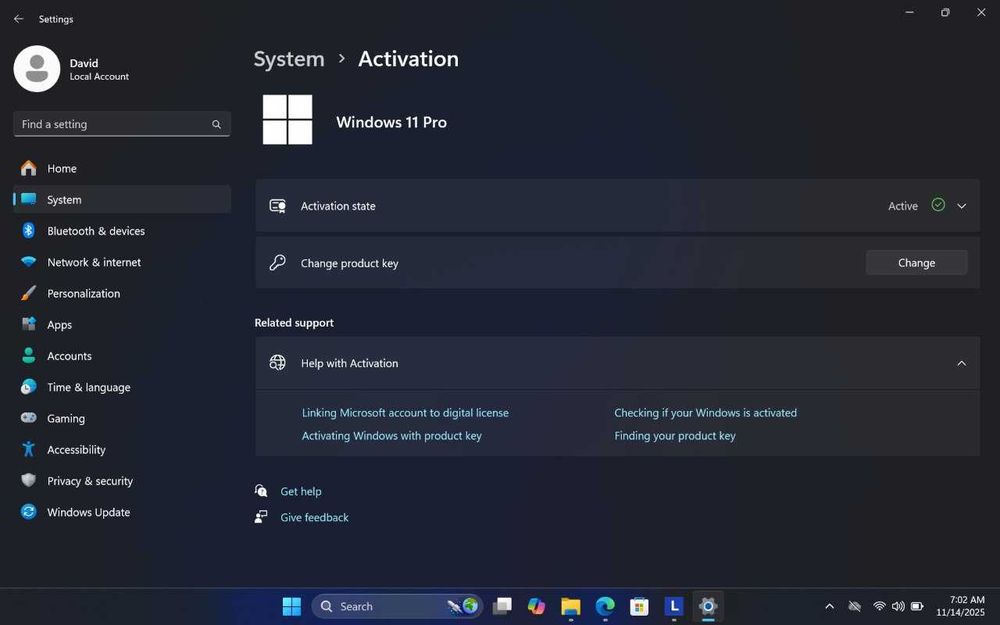Open Gaming settings
Image resolution: width=1000 pixels, height=625 pixels.
tap(122, 418)
